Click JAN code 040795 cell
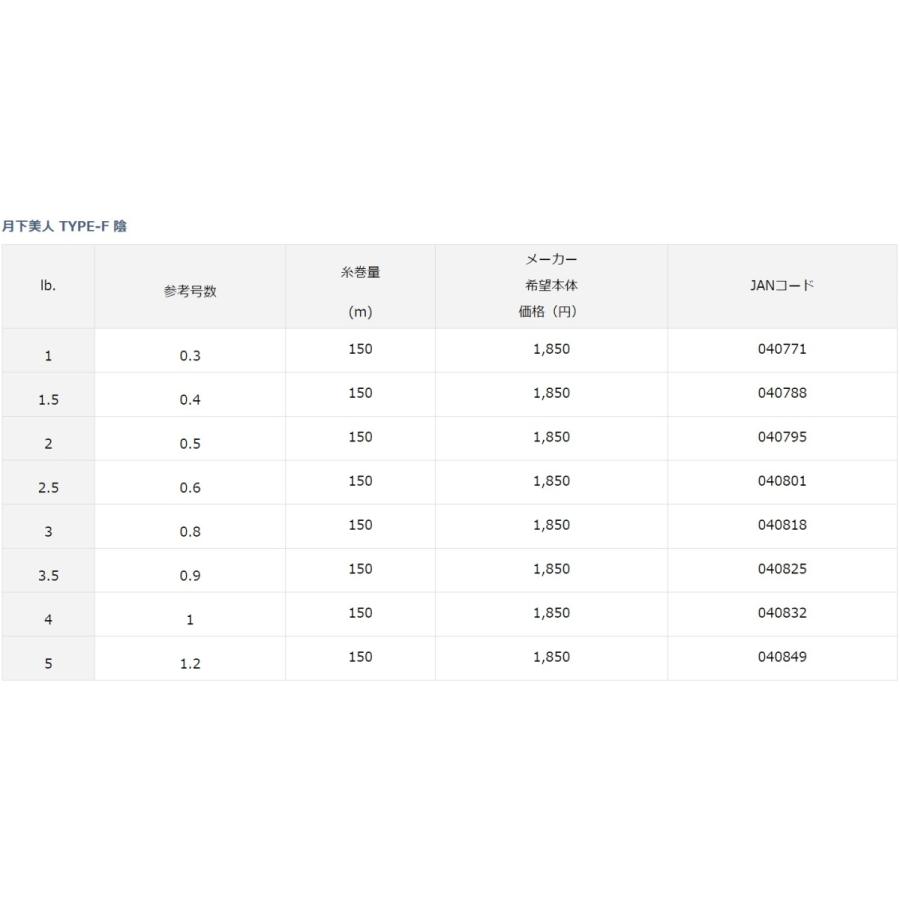This screenshot has height=900, width=900. click(782, 438)
